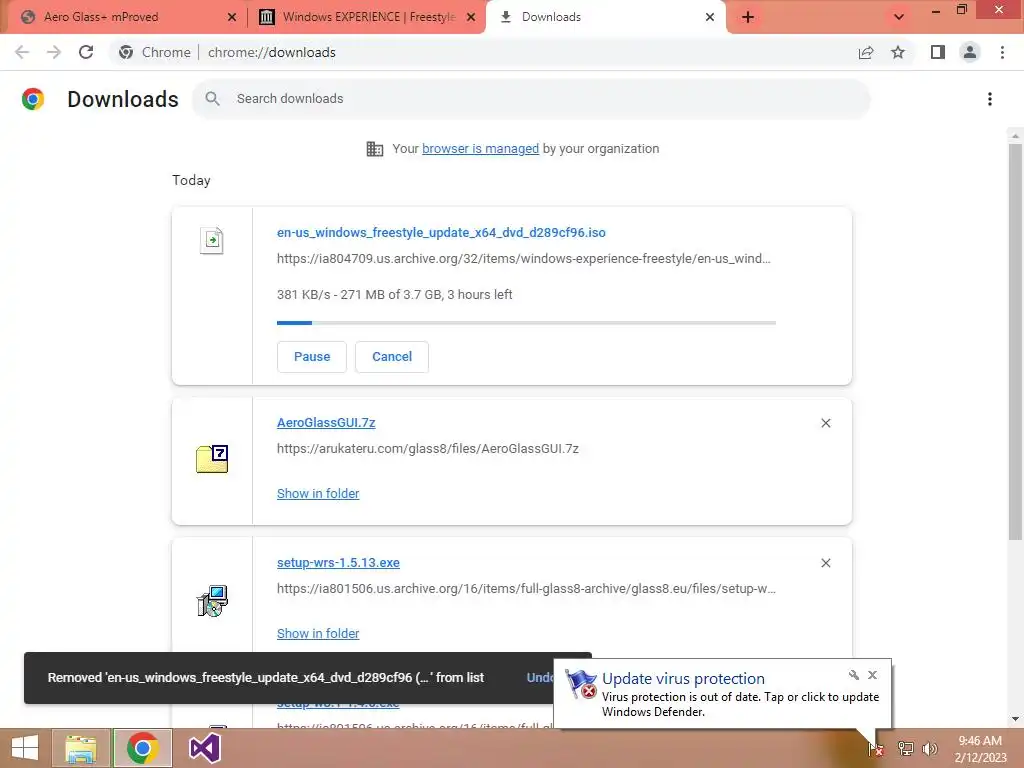Launch Visual Studio from taskbar
1024x768 pixels.
point(204,748)
